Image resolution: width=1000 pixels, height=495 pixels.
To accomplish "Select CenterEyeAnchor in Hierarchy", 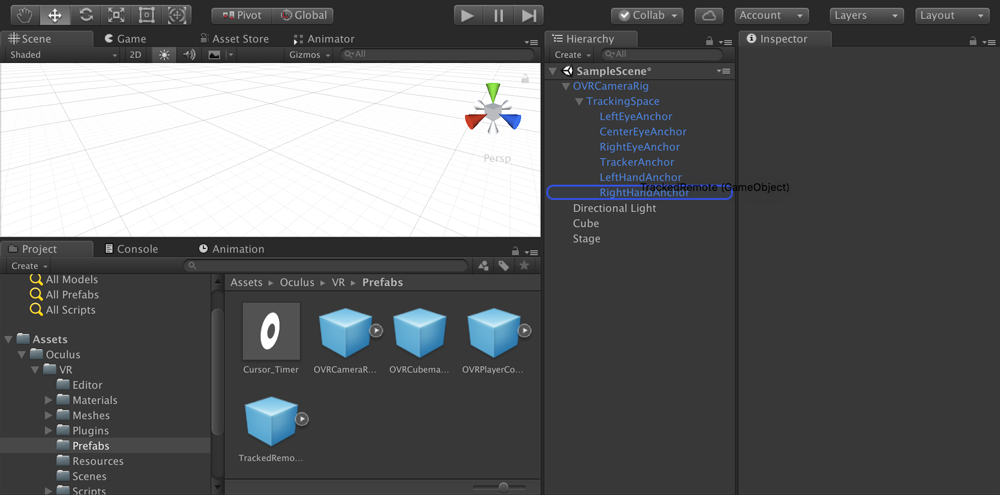I will coord(643,132).
